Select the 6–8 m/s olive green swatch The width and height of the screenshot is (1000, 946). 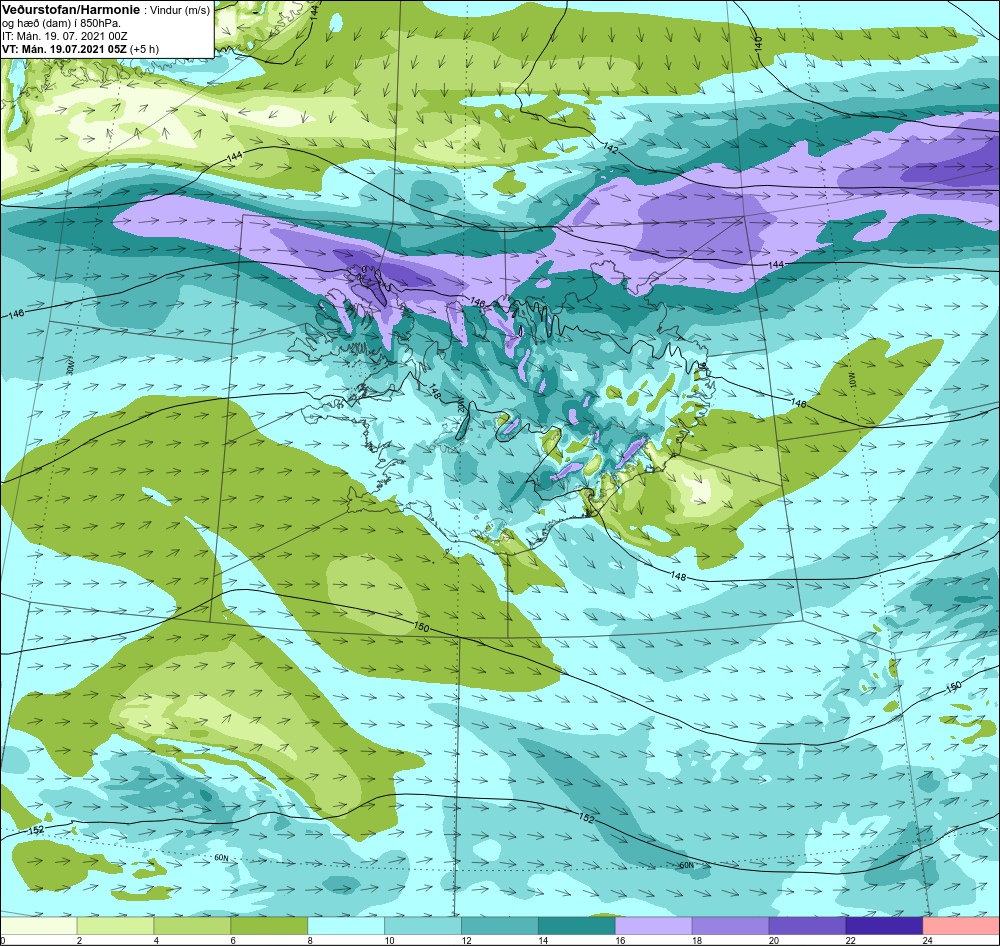pyautogui.click(x=269, y=925)
